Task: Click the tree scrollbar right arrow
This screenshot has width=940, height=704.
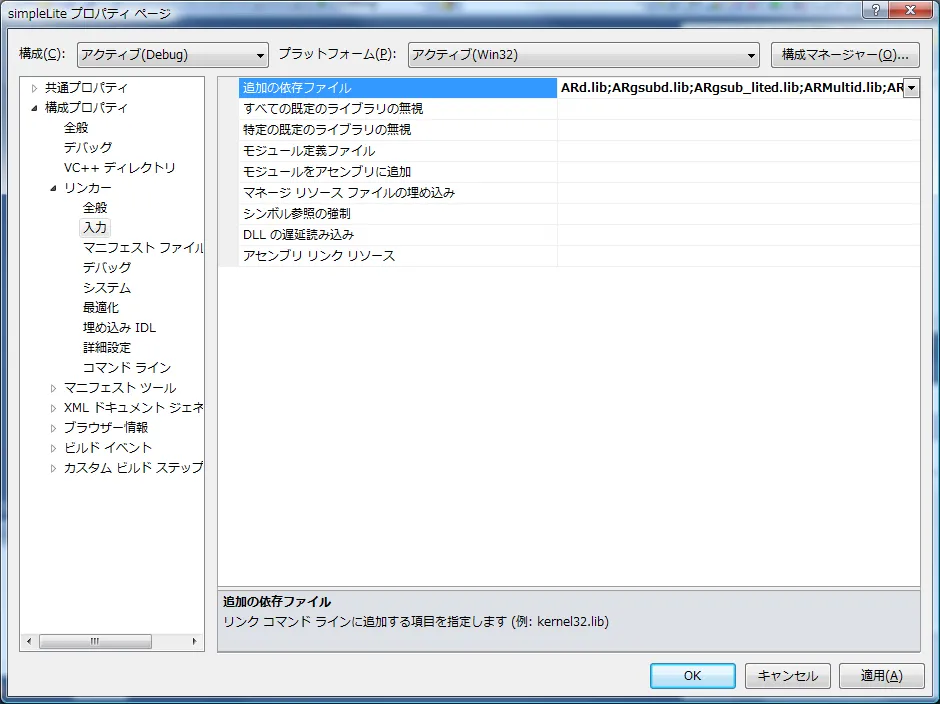Action: tap(194, 641)
